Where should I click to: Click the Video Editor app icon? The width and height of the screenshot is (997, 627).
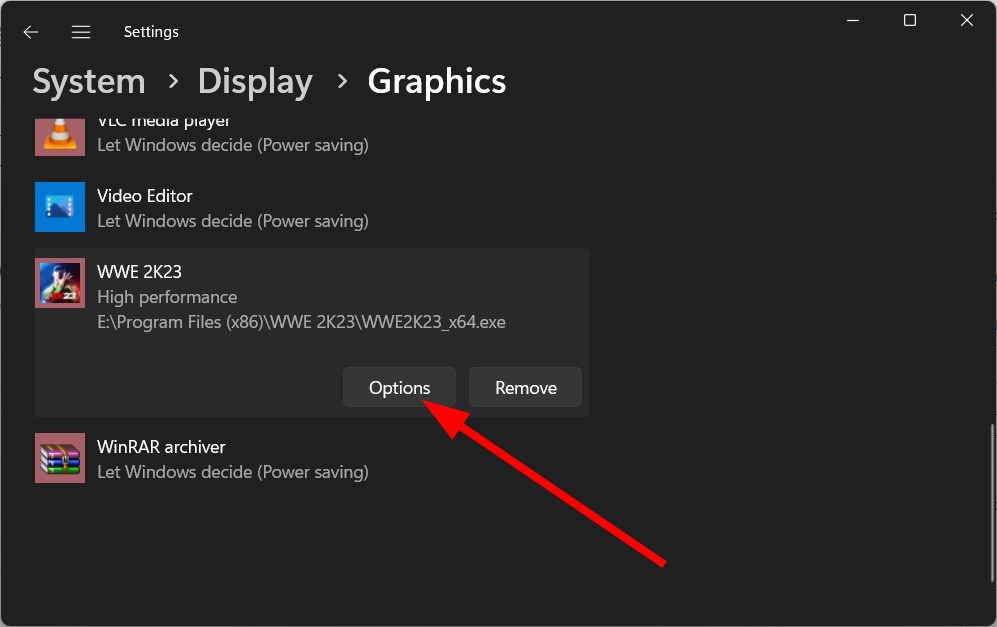[x=59, y=207]
